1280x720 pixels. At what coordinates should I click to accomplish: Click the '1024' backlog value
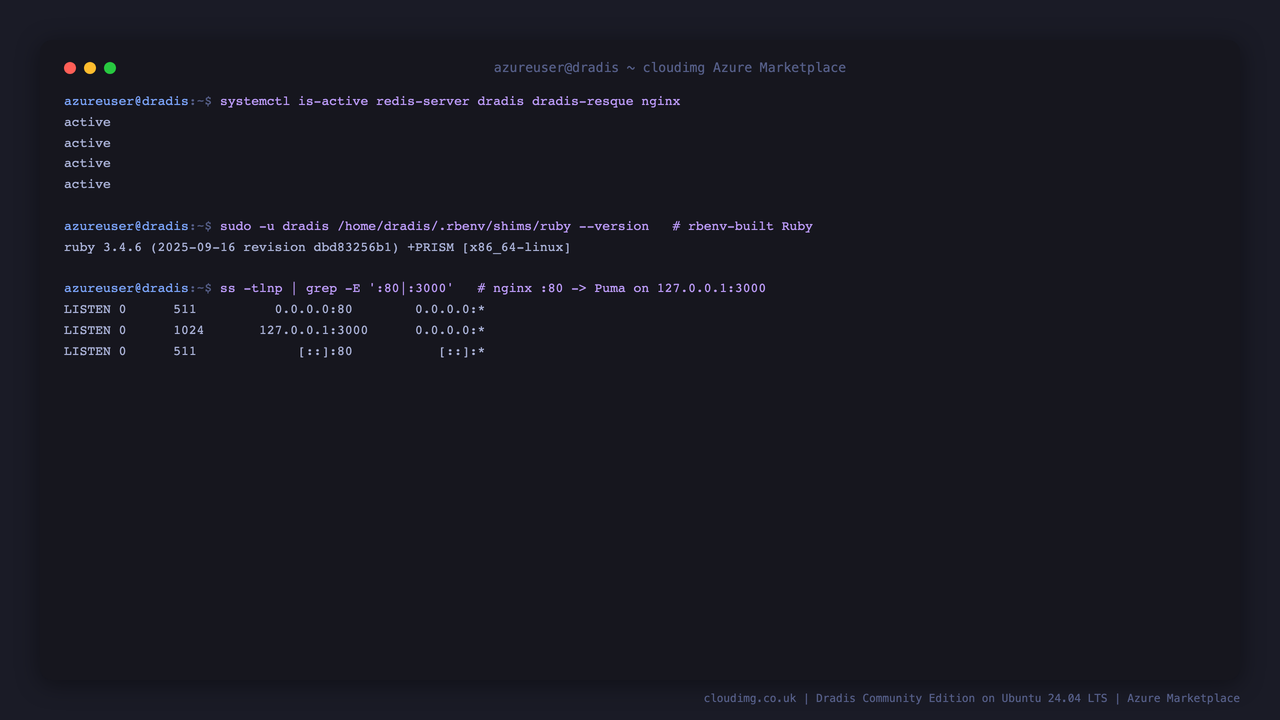click(189, 330)
